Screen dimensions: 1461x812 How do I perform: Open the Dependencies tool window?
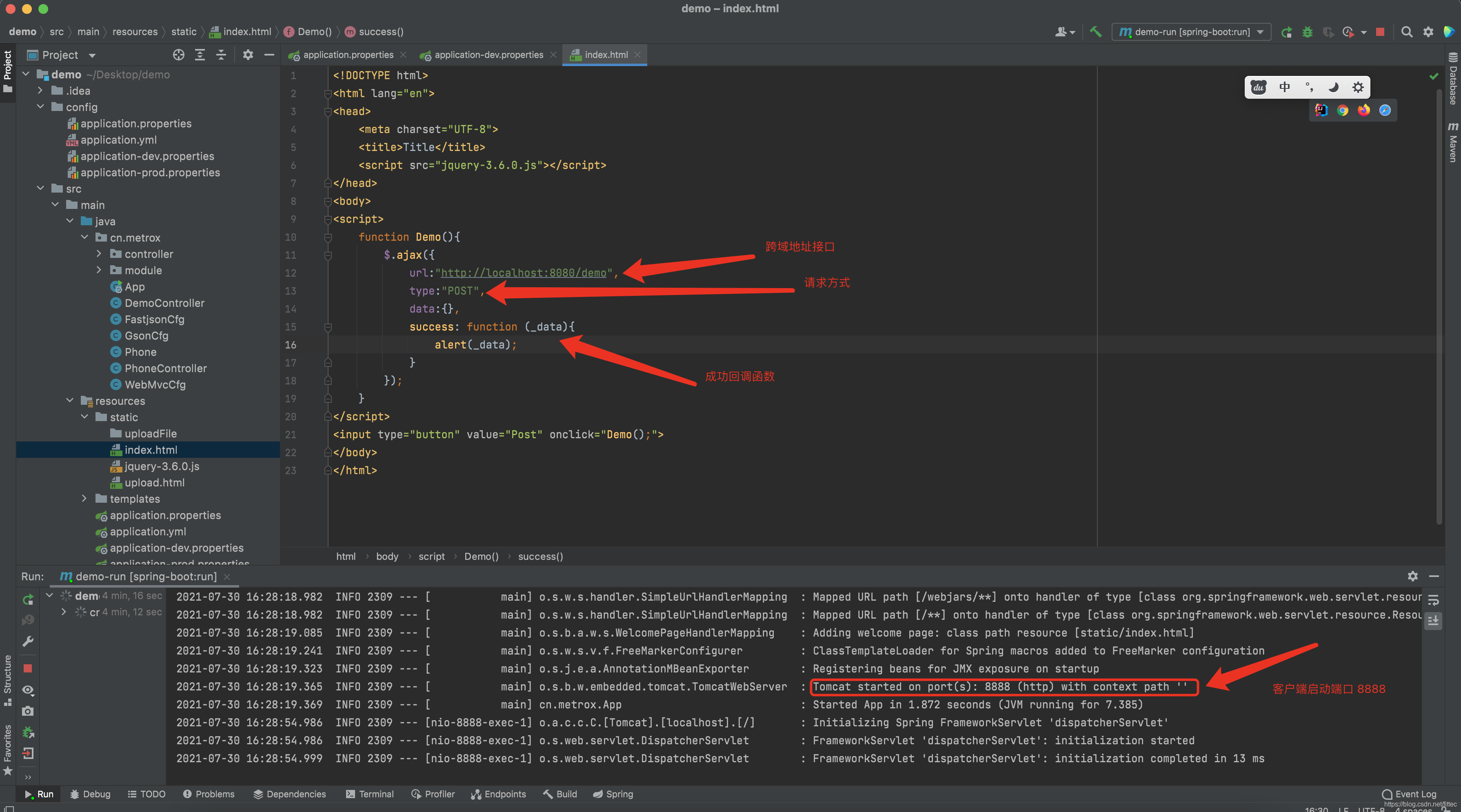click(289, 794)
